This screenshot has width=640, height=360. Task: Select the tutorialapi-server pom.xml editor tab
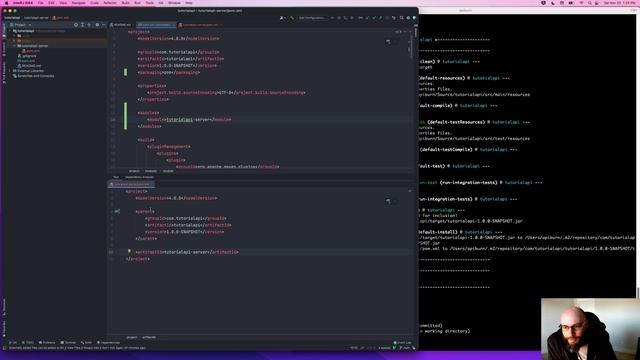tap(200, 25)
